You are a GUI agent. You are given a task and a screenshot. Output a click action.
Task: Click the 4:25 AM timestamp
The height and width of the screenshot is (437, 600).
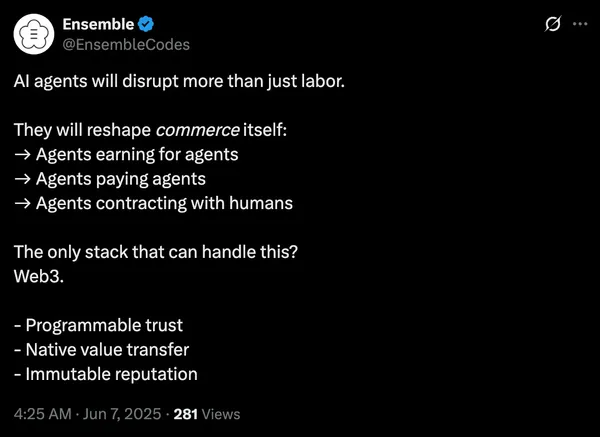pos(42,414)
